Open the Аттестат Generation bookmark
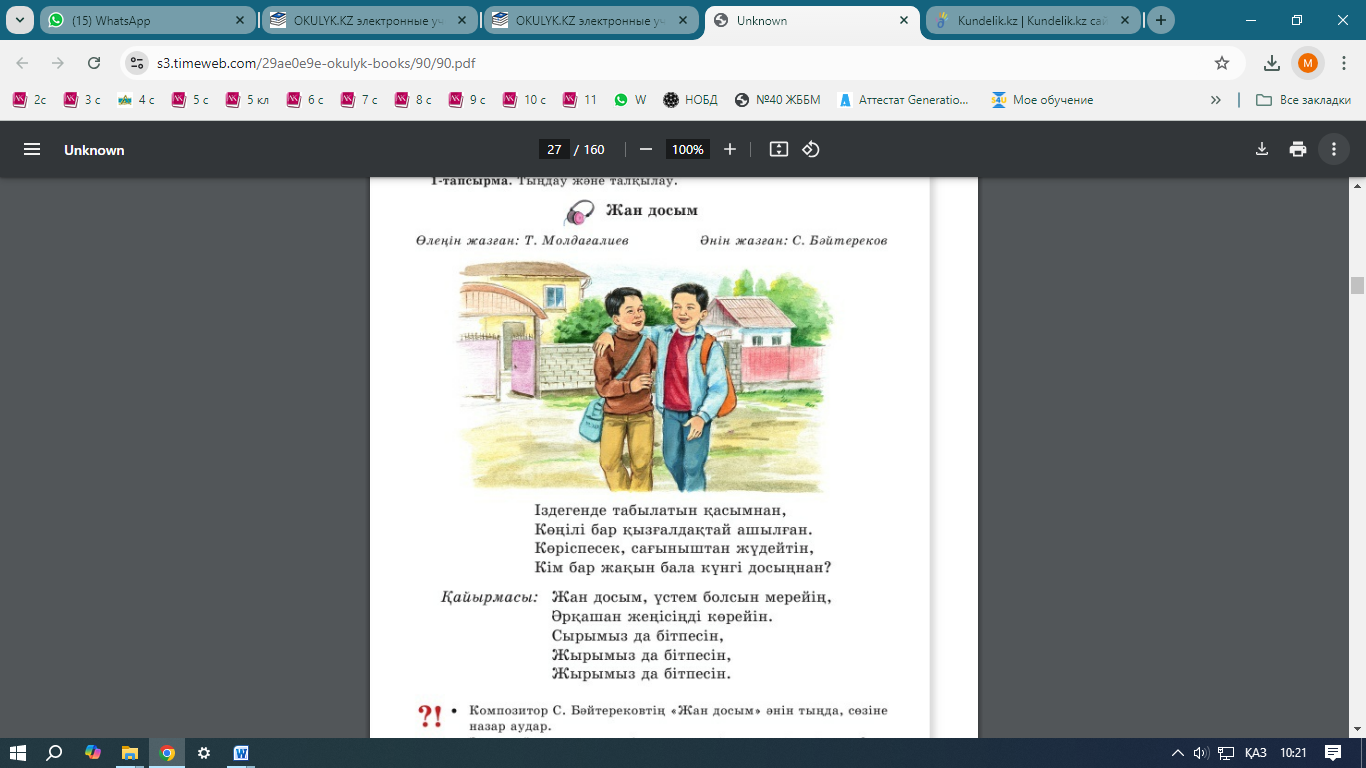Screen dimensions: 1366x768 point(903,100)
